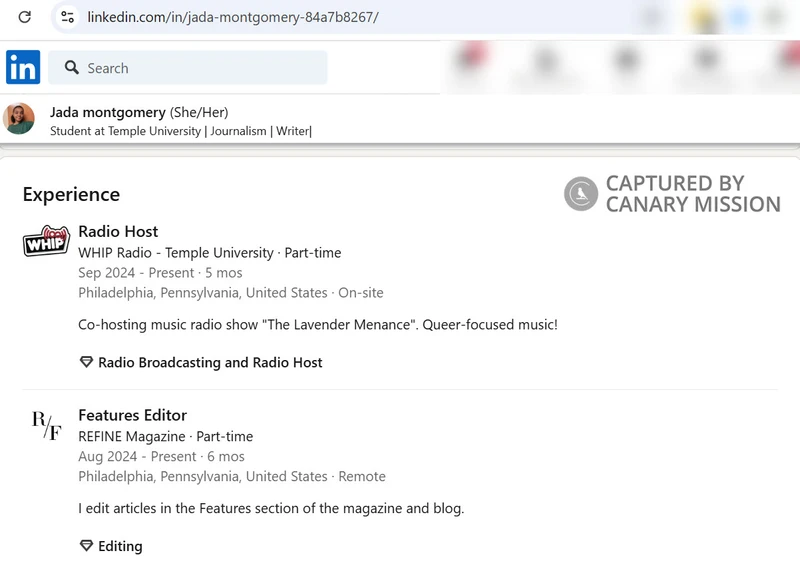Open the REFINE Magazine company link
The width and height of the screenshot is (800, 573).
click(x=132, y=436)
